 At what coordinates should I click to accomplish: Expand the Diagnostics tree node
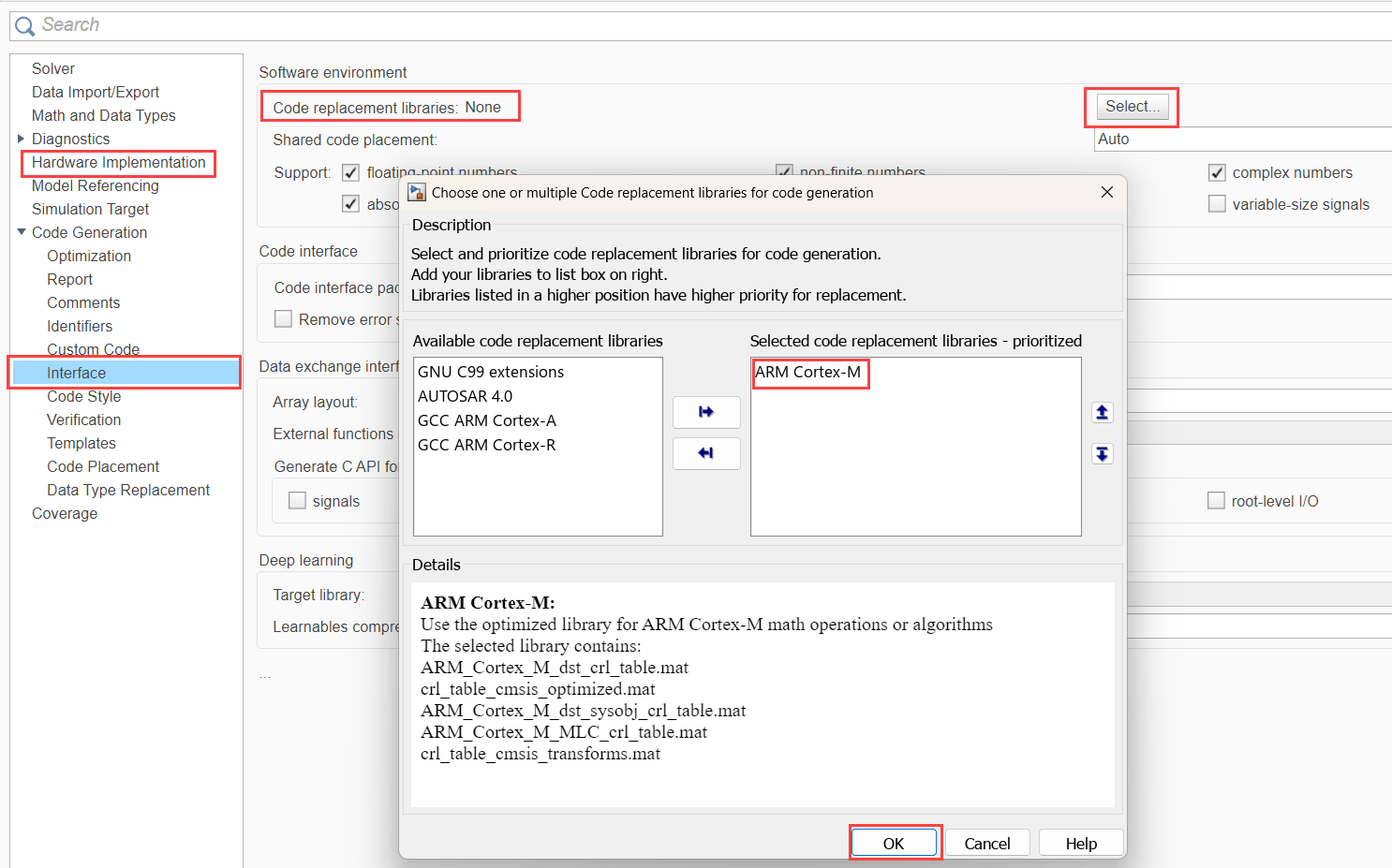point(21,139)
